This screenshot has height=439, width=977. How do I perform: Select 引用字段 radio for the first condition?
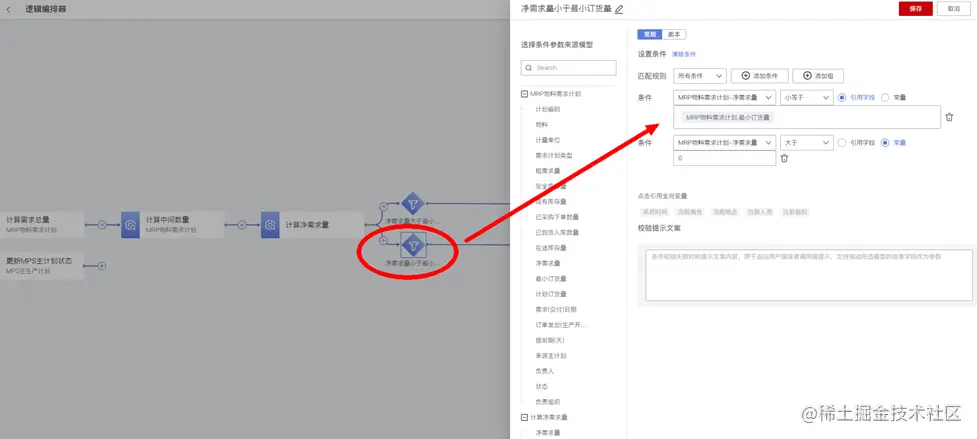tap(842, 97)
